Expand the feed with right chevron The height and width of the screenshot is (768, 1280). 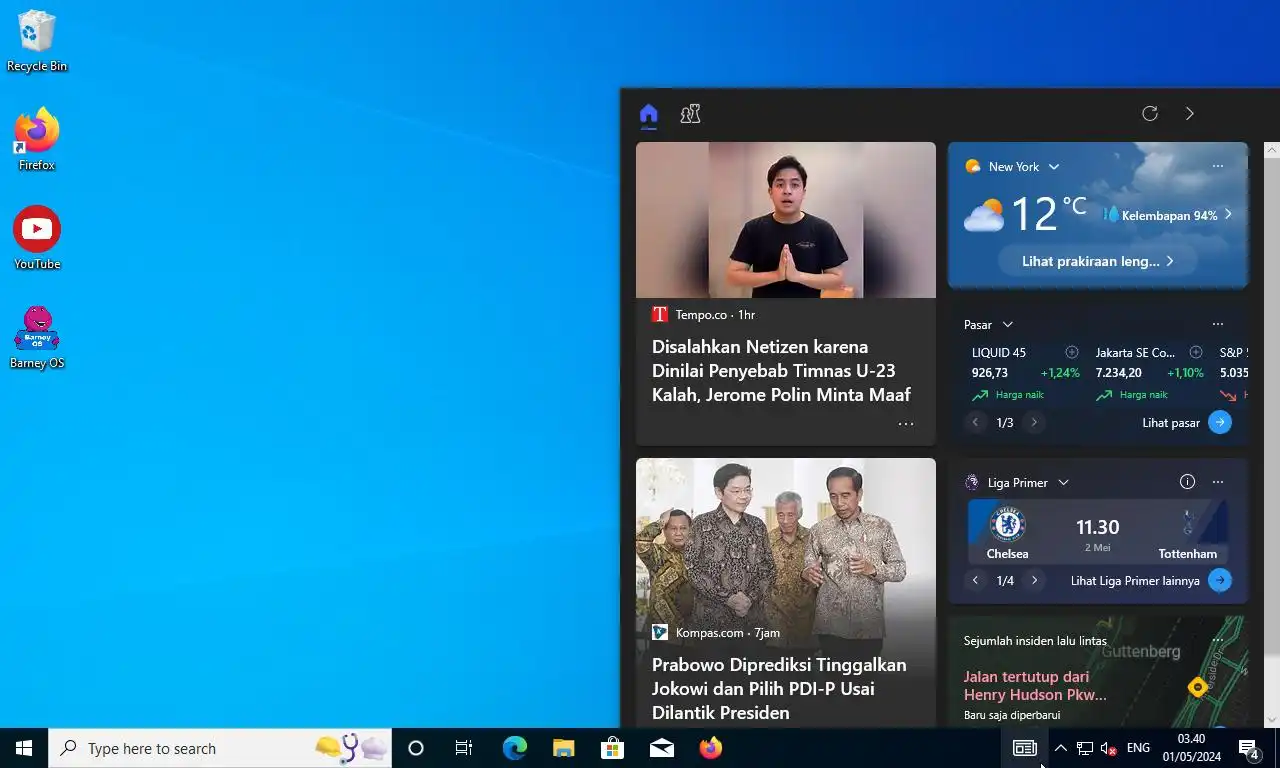click(1189, 113)
